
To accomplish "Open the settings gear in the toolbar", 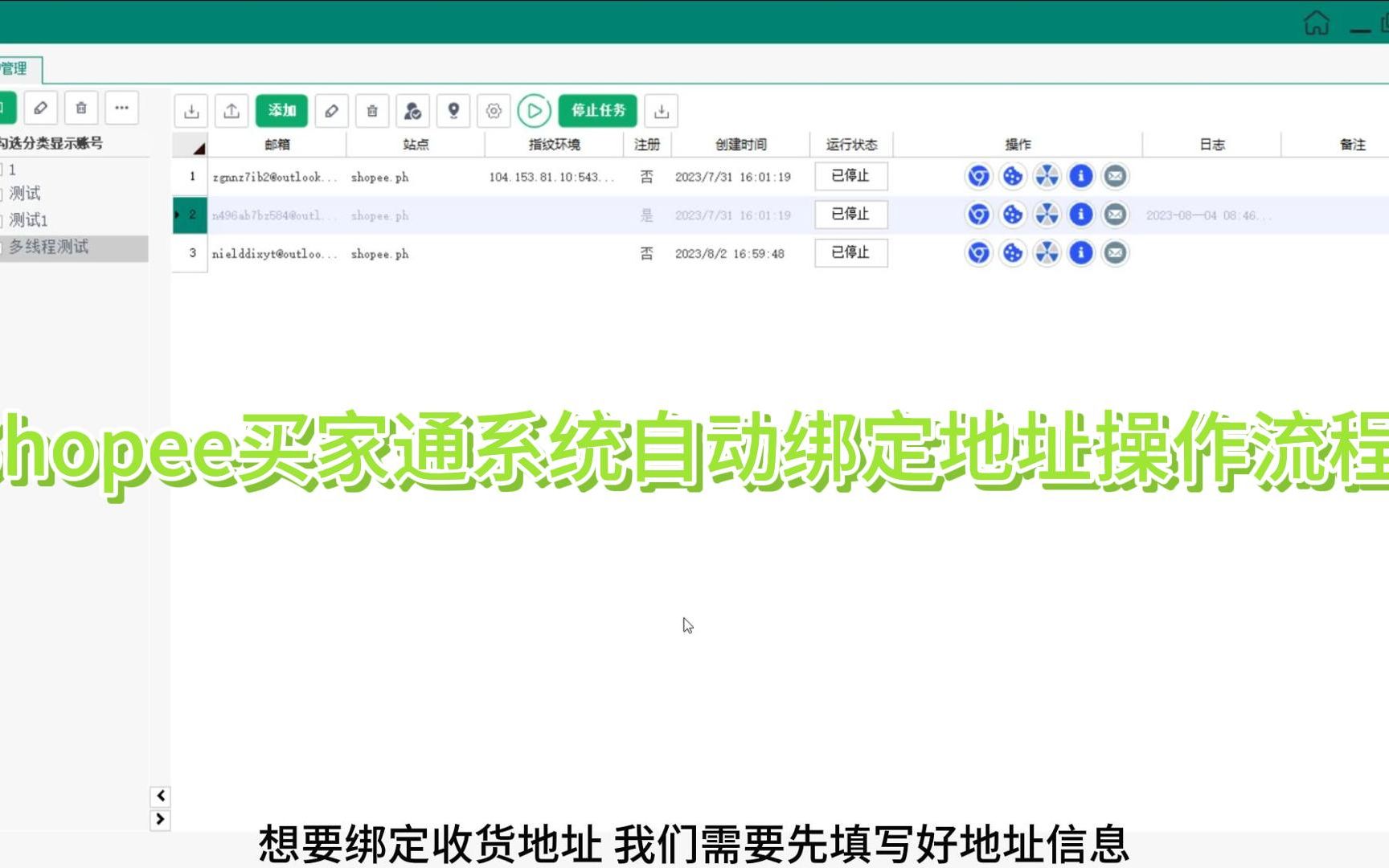I will [x=494, y=111].
